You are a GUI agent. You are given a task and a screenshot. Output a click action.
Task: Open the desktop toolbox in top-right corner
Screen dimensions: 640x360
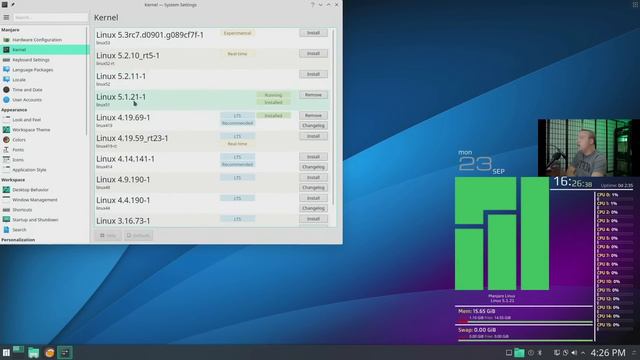coord(634,4)
